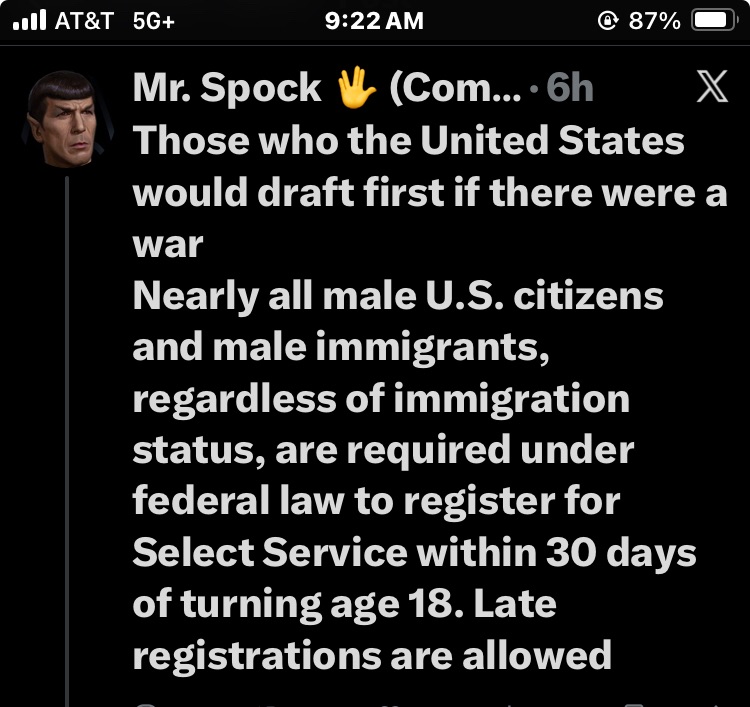This screenshot has height=707, width=750.
Task: Tap the X logo icon on the post
Action: (x=711, y=88)
